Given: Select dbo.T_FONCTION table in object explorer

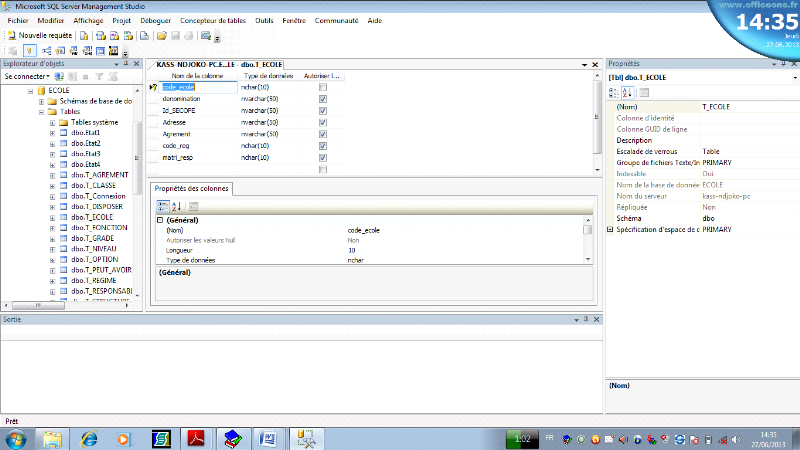Looking at the screenshot, I should (98, 228).
